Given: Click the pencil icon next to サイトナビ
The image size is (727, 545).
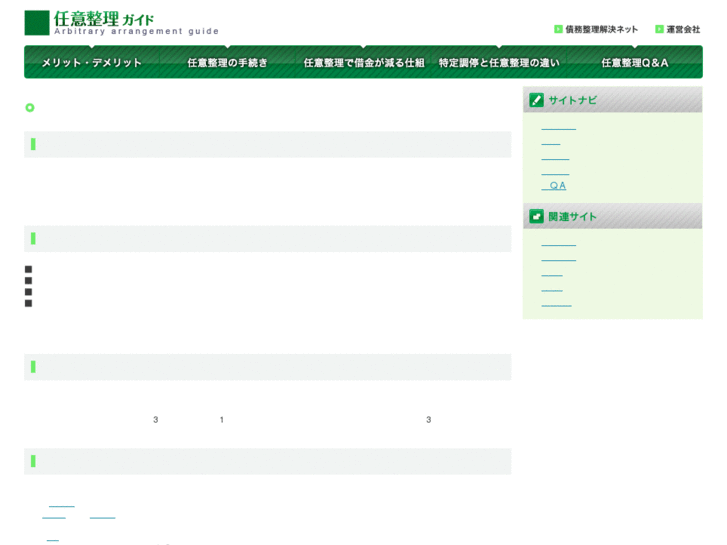Looking at the screenshot, I should (x=536, y=100).
